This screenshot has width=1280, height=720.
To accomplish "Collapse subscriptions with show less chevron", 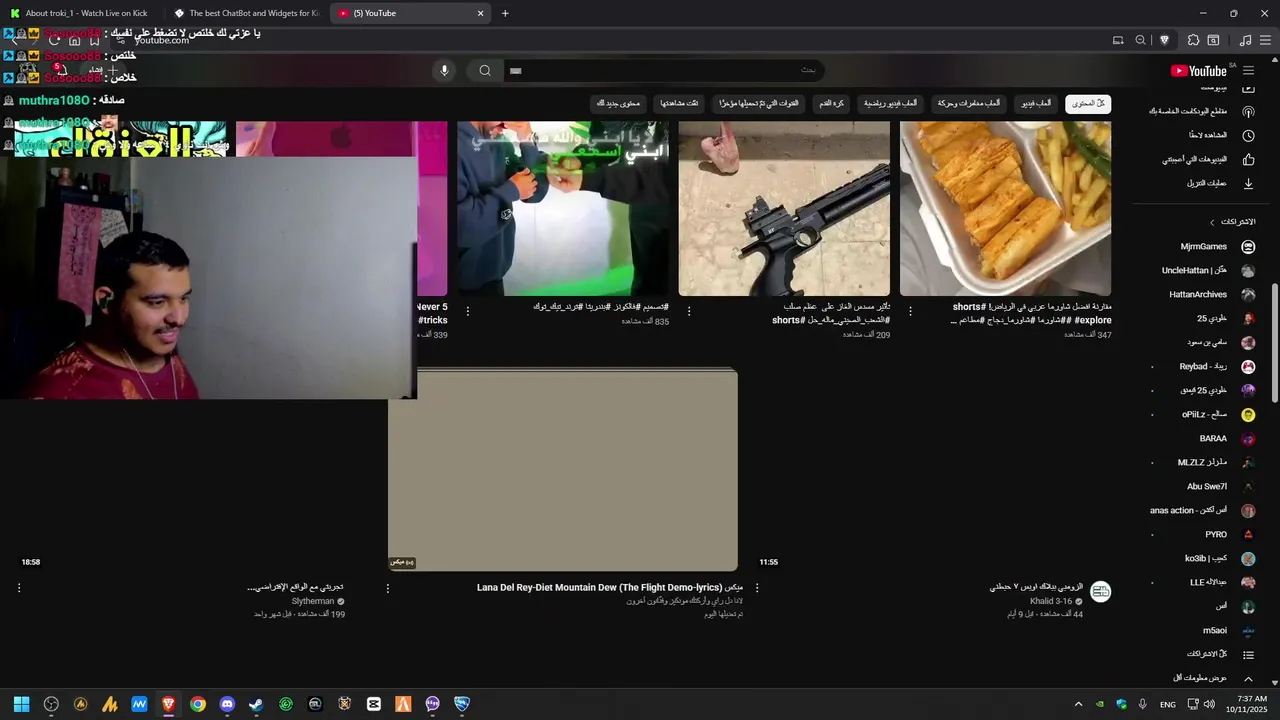I will 1248,678.
